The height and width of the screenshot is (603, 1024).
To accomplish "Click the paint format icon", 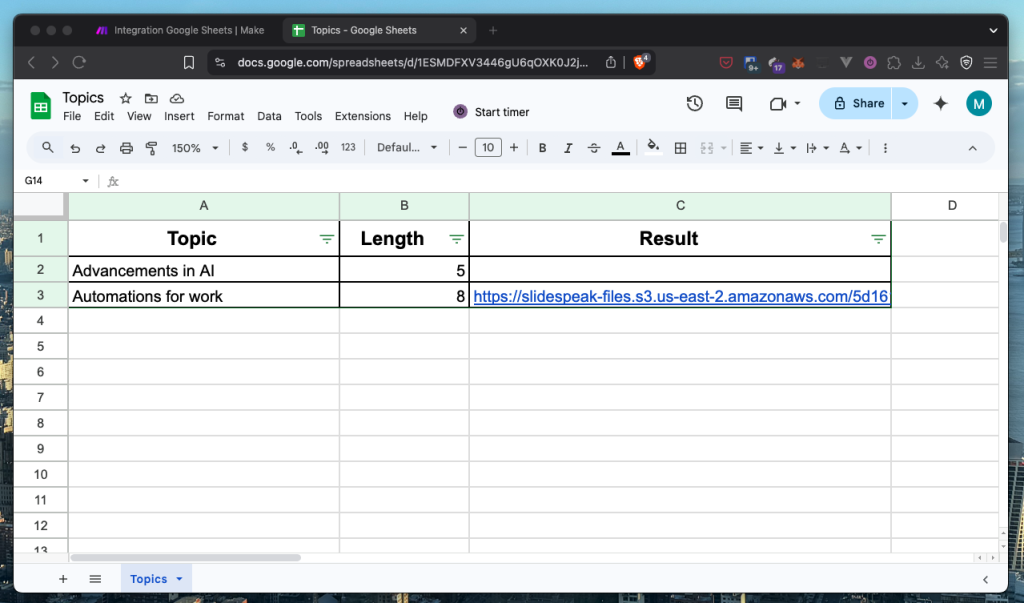I will pos(152,148).
